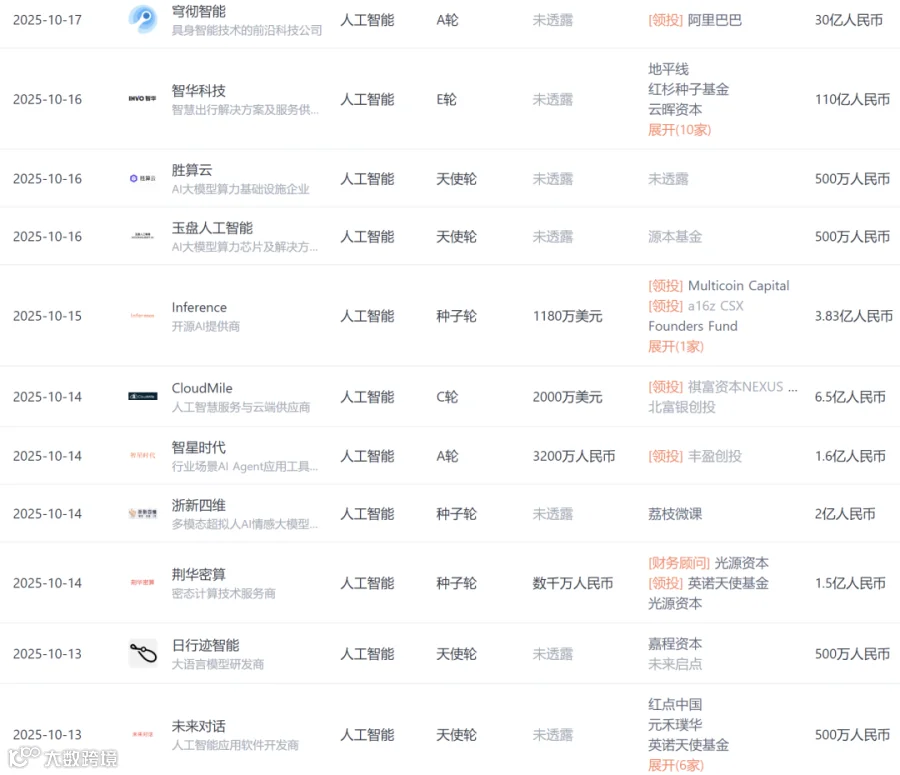Viewport: 900px width, 775px height.
Task: Open the 未来对话 company name link
Action: pyautogui.click(x=199, y=726)
